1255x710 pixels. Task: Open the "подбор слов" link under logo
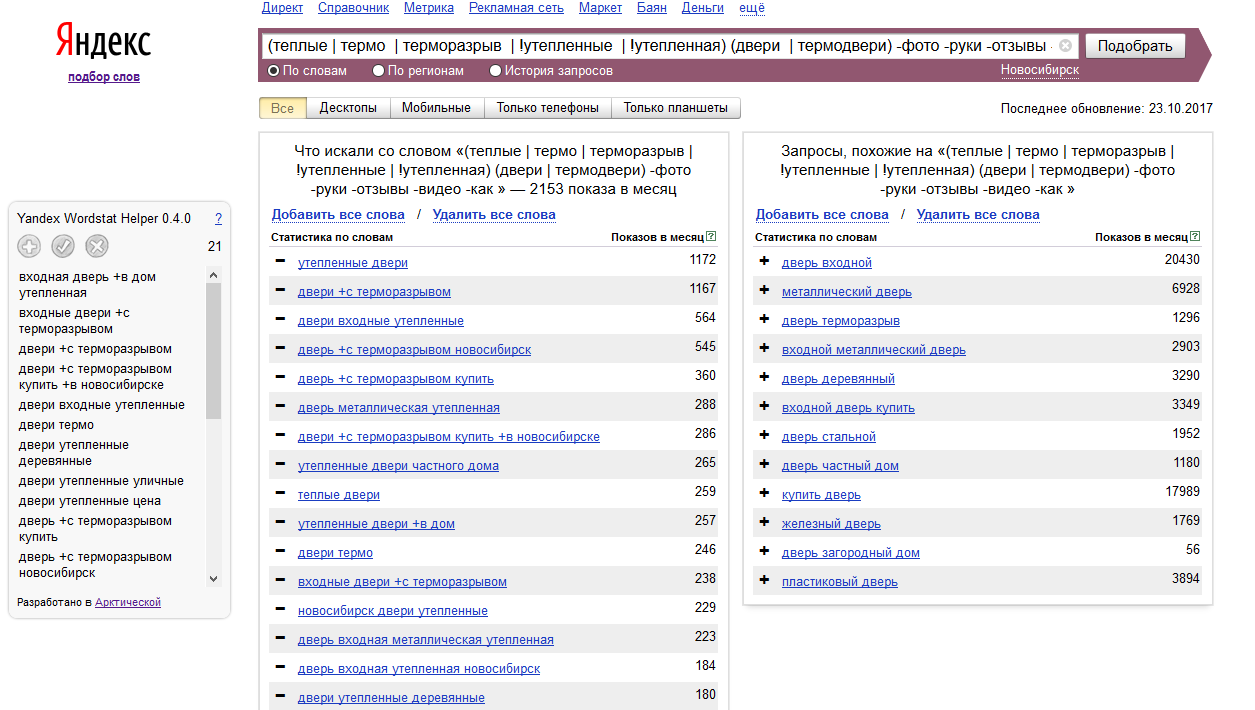tap(104, 77)
